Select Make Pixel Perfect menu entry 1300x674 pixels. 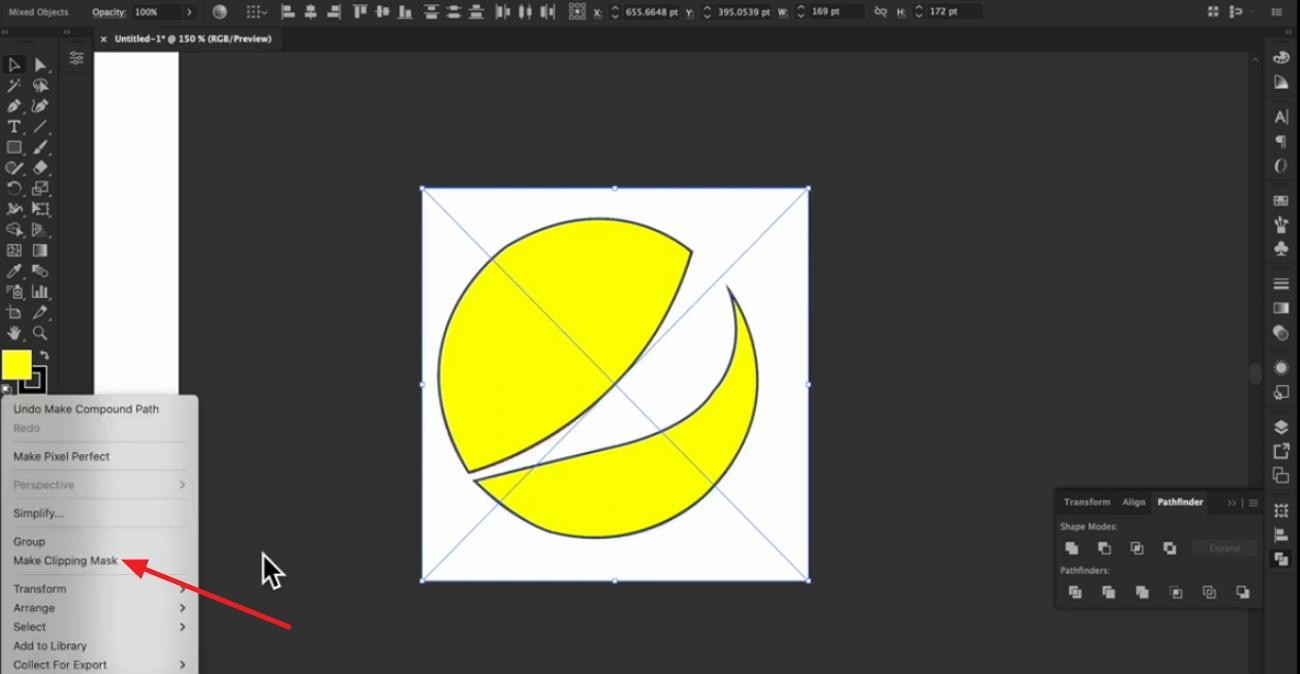[61, 456]
